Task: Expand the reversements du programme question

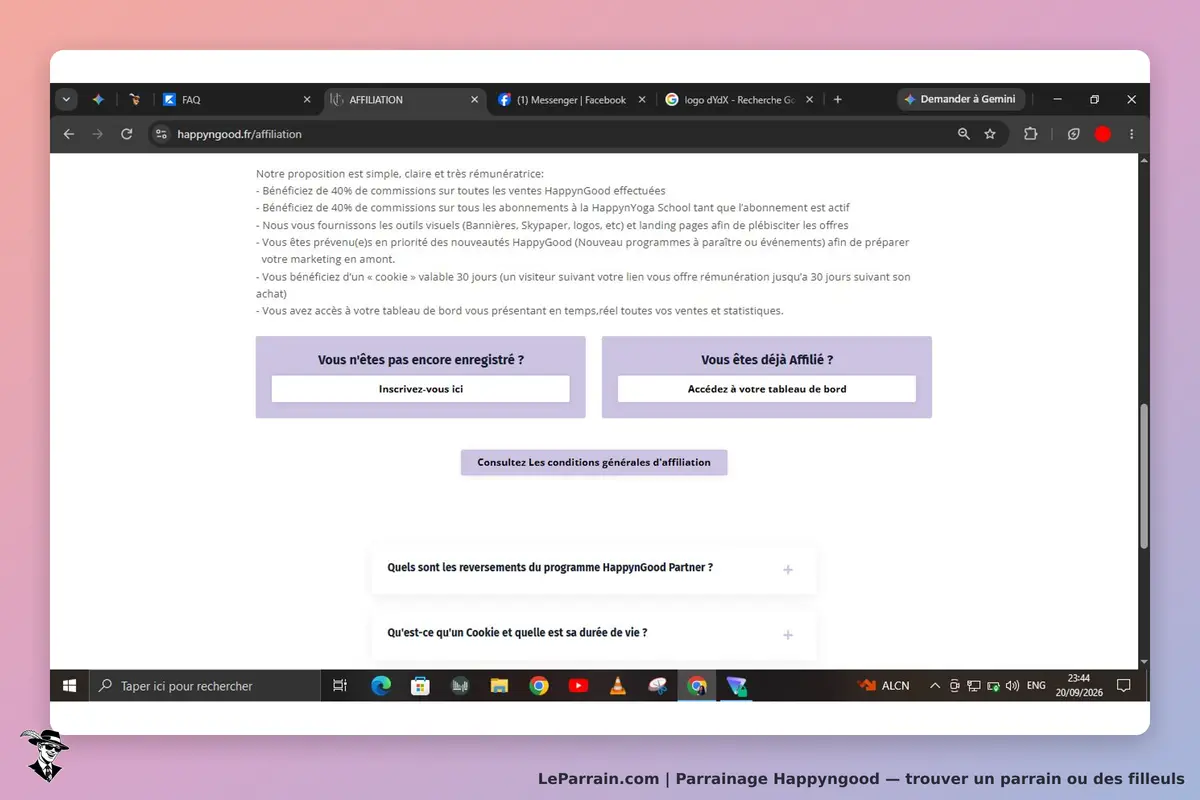Action: point(594,568)
